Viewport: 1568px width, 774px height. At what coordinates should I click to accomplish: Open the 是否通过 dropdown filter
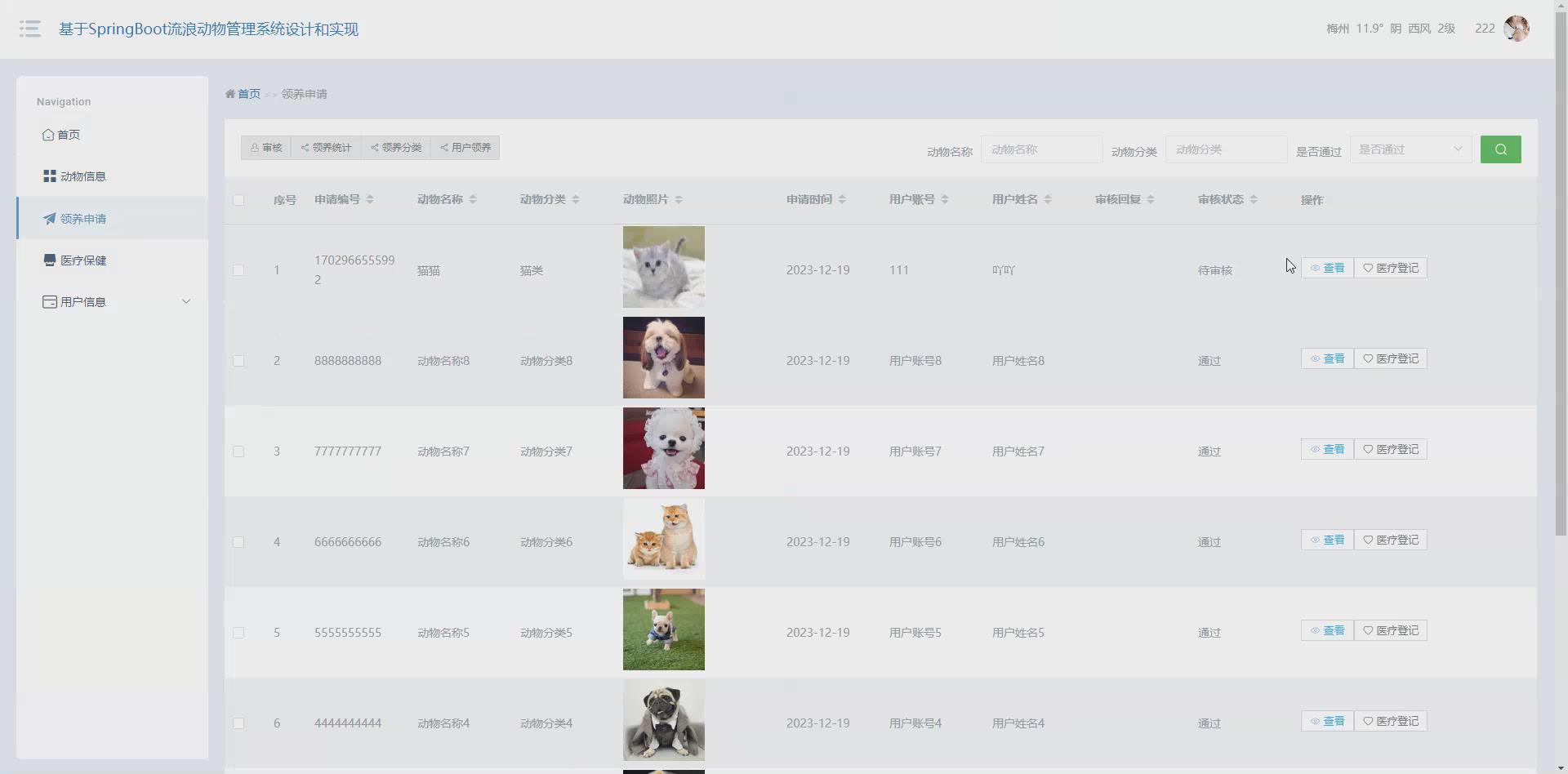1410,149
